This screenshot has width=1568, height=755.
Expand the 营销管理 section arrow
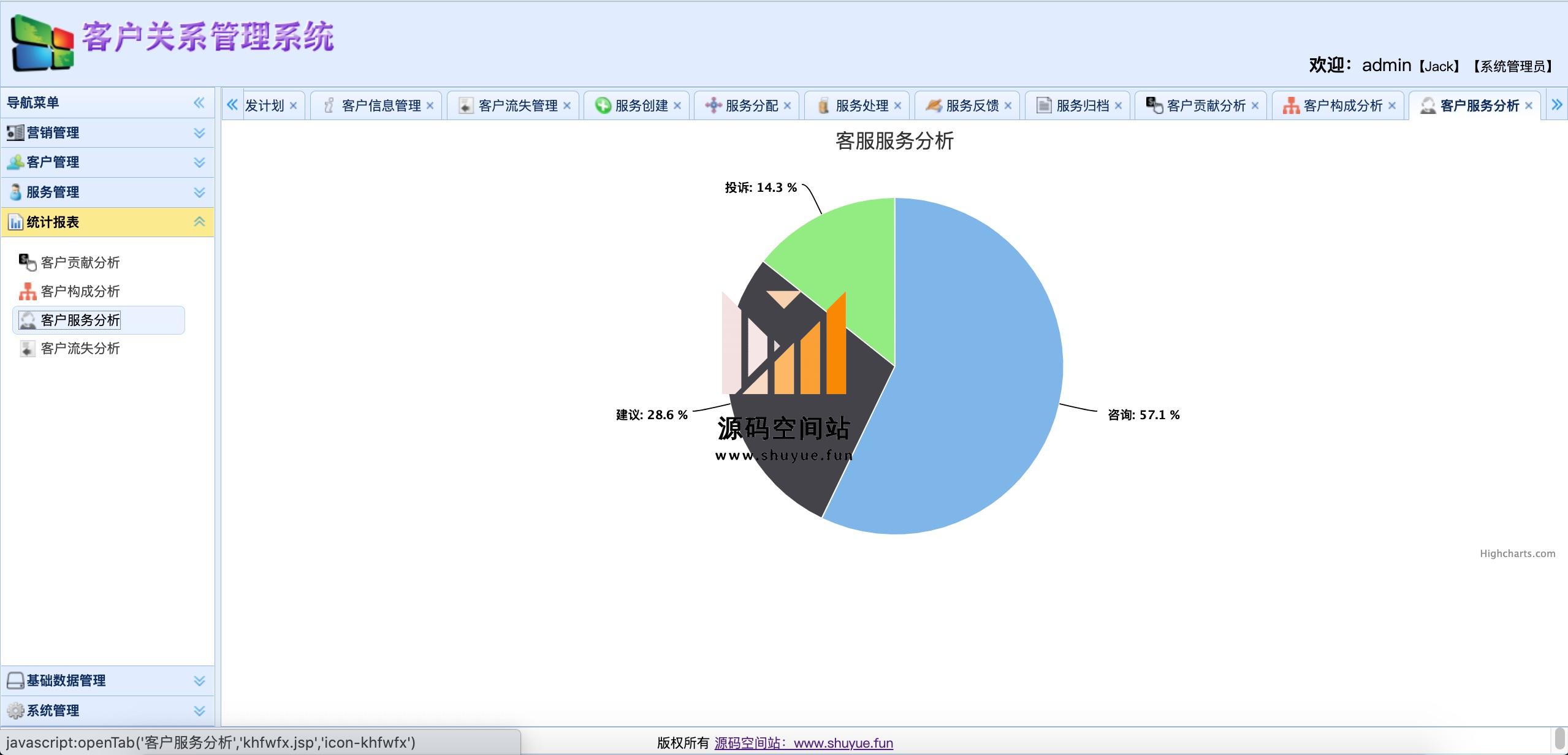[x=199, y=133]
